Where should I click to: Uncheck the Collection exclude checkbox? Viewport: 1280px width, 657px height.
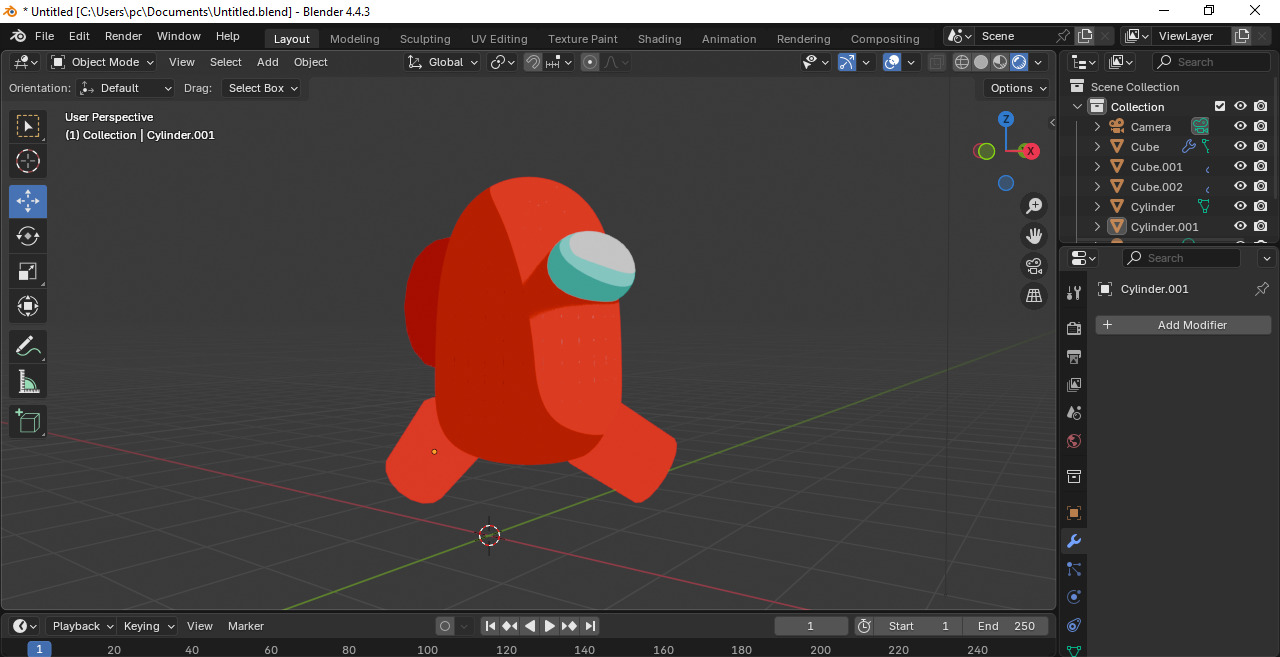[1220, 106]
